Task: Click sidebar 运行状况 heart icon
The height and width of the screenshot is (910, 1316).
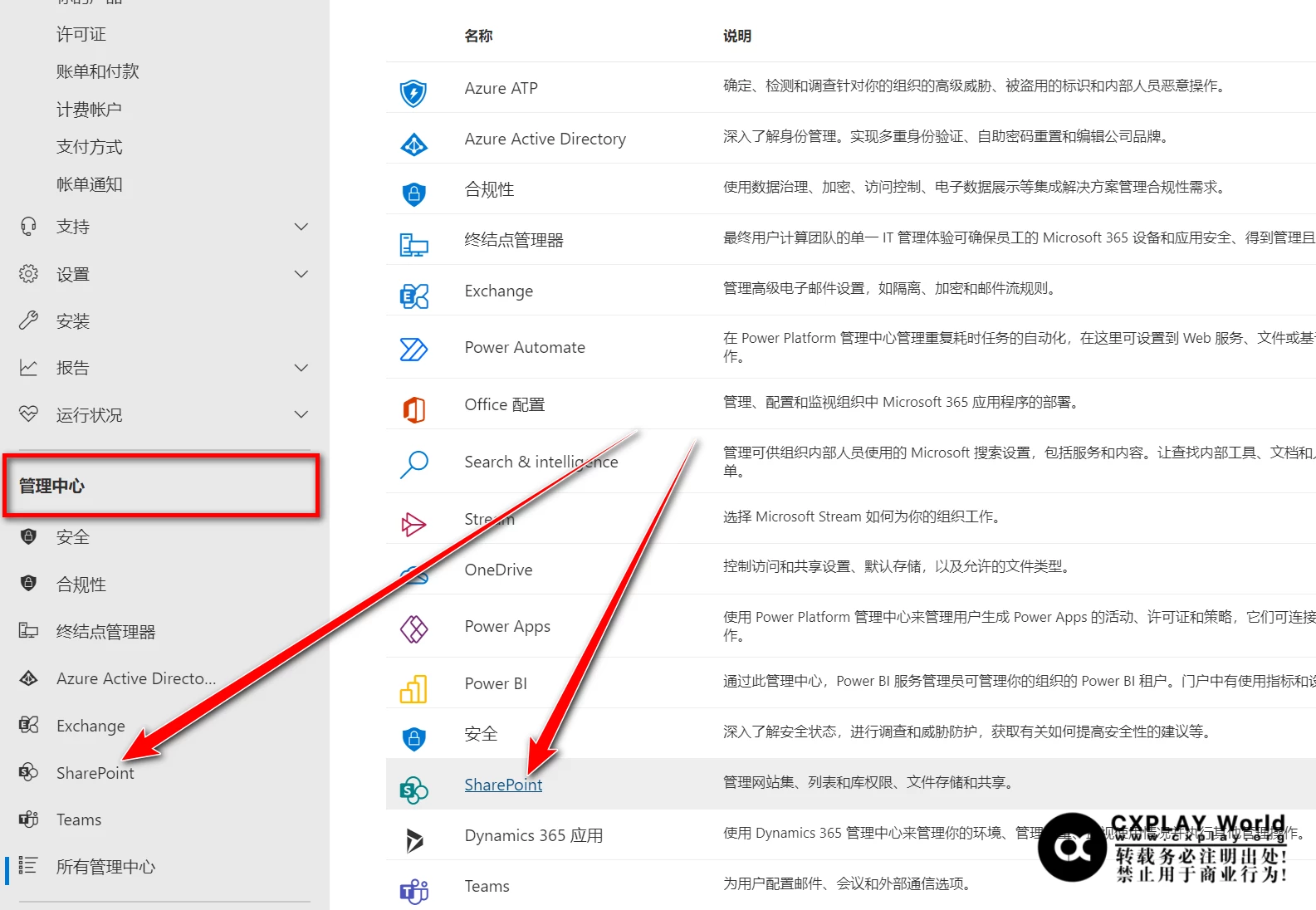Action: (28, 413)
